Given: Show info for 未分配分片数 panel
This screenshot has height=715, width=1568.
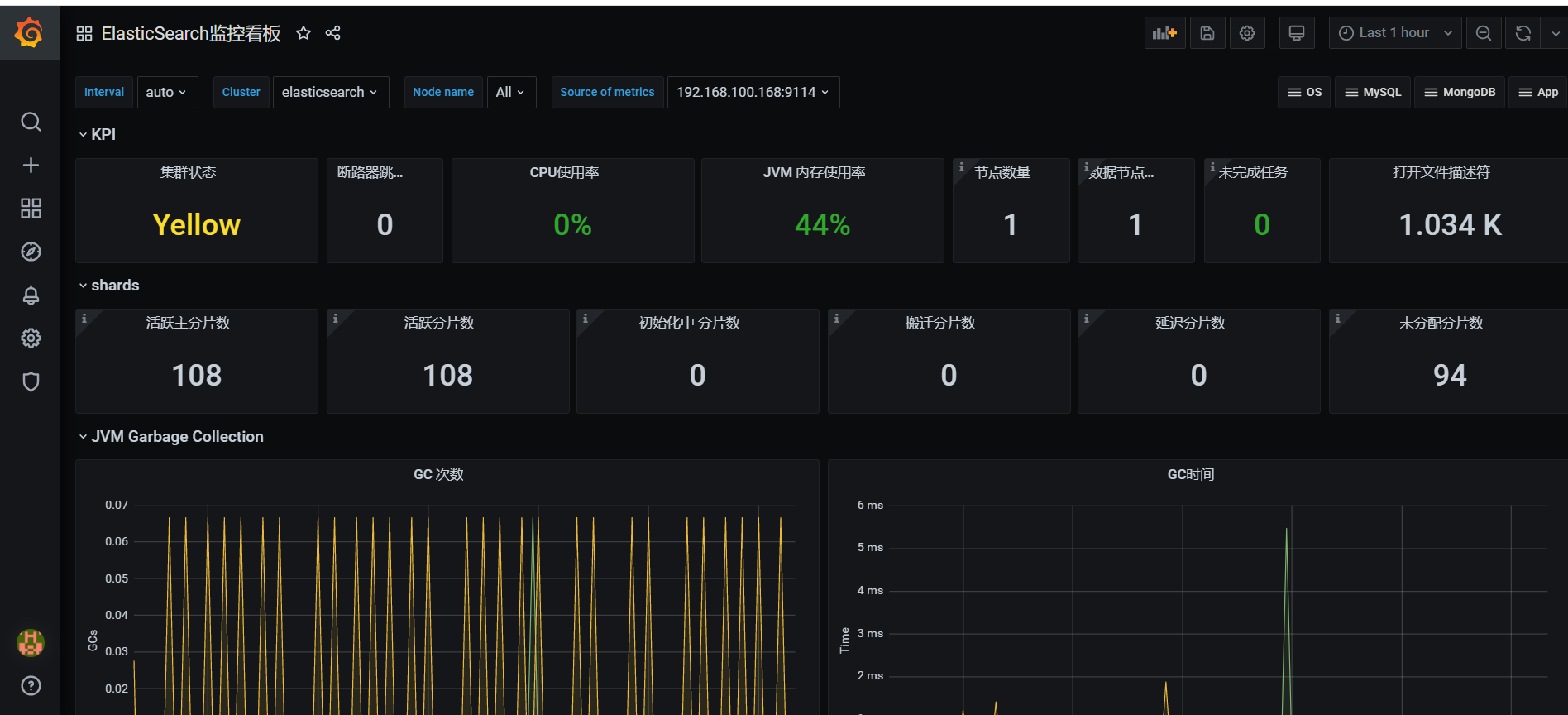Looking at the screenshot, I should click(x=1337, y=318).
